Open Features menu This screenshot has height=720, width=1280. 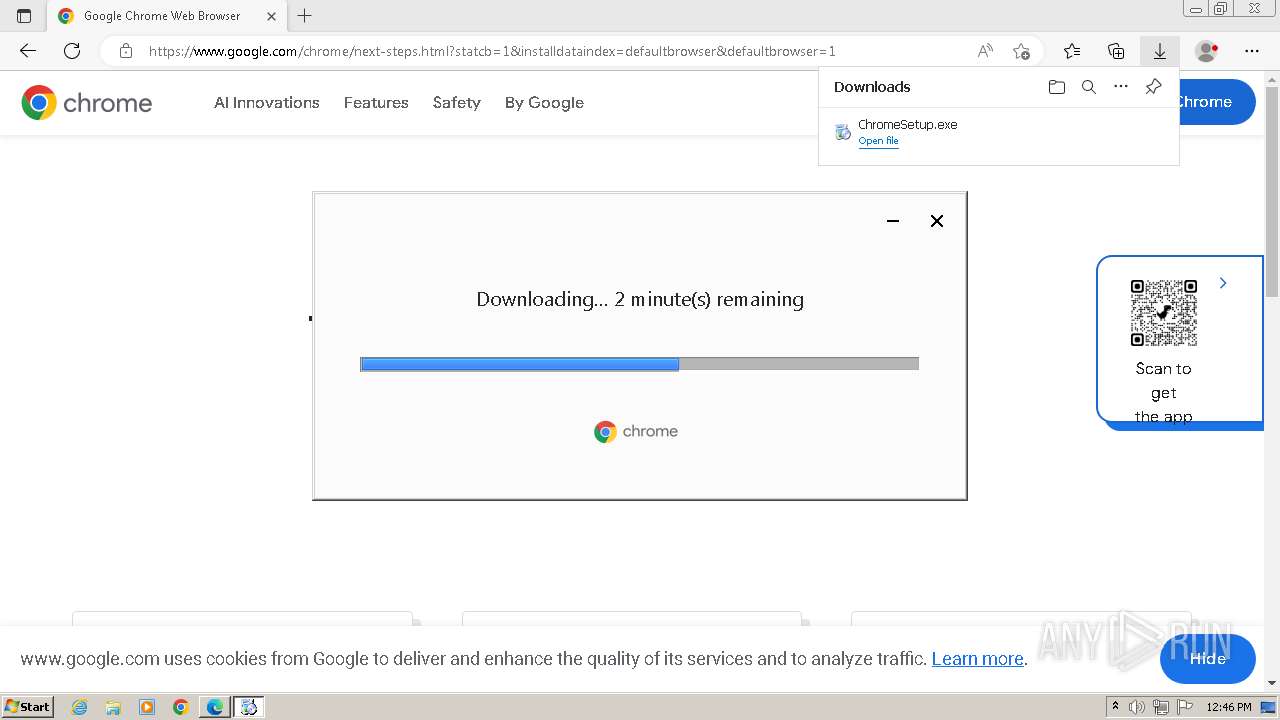376,102
